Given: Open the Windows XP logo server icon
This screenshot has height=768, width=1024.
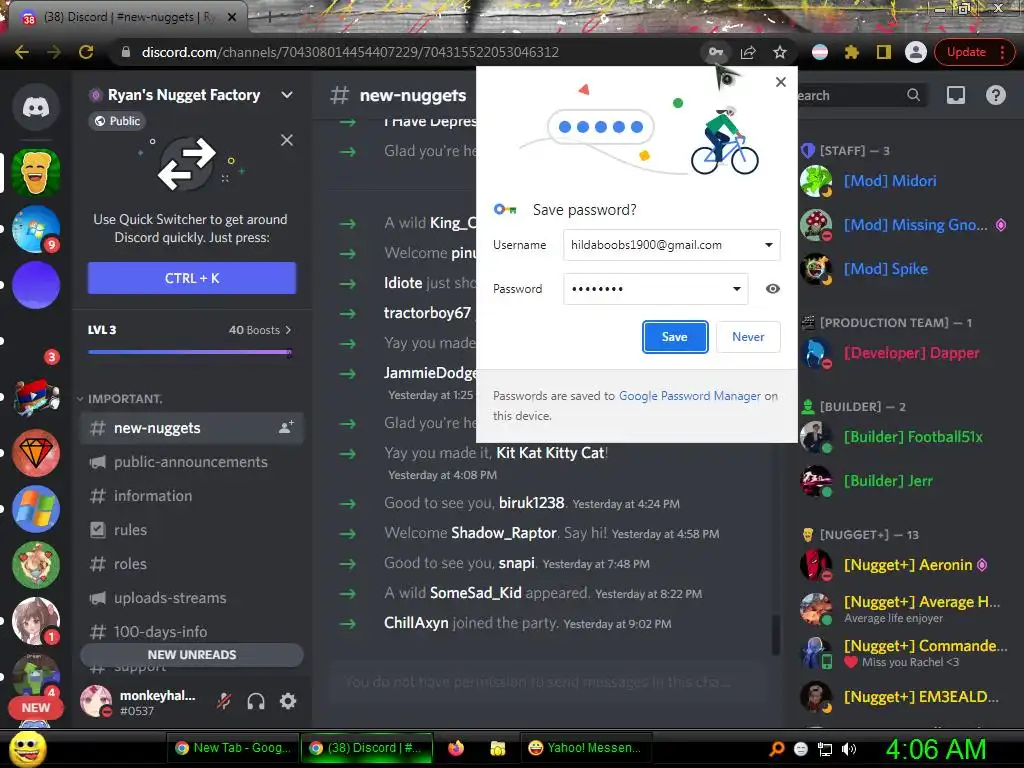Looking at the screenshot, I should click(36, 509).
